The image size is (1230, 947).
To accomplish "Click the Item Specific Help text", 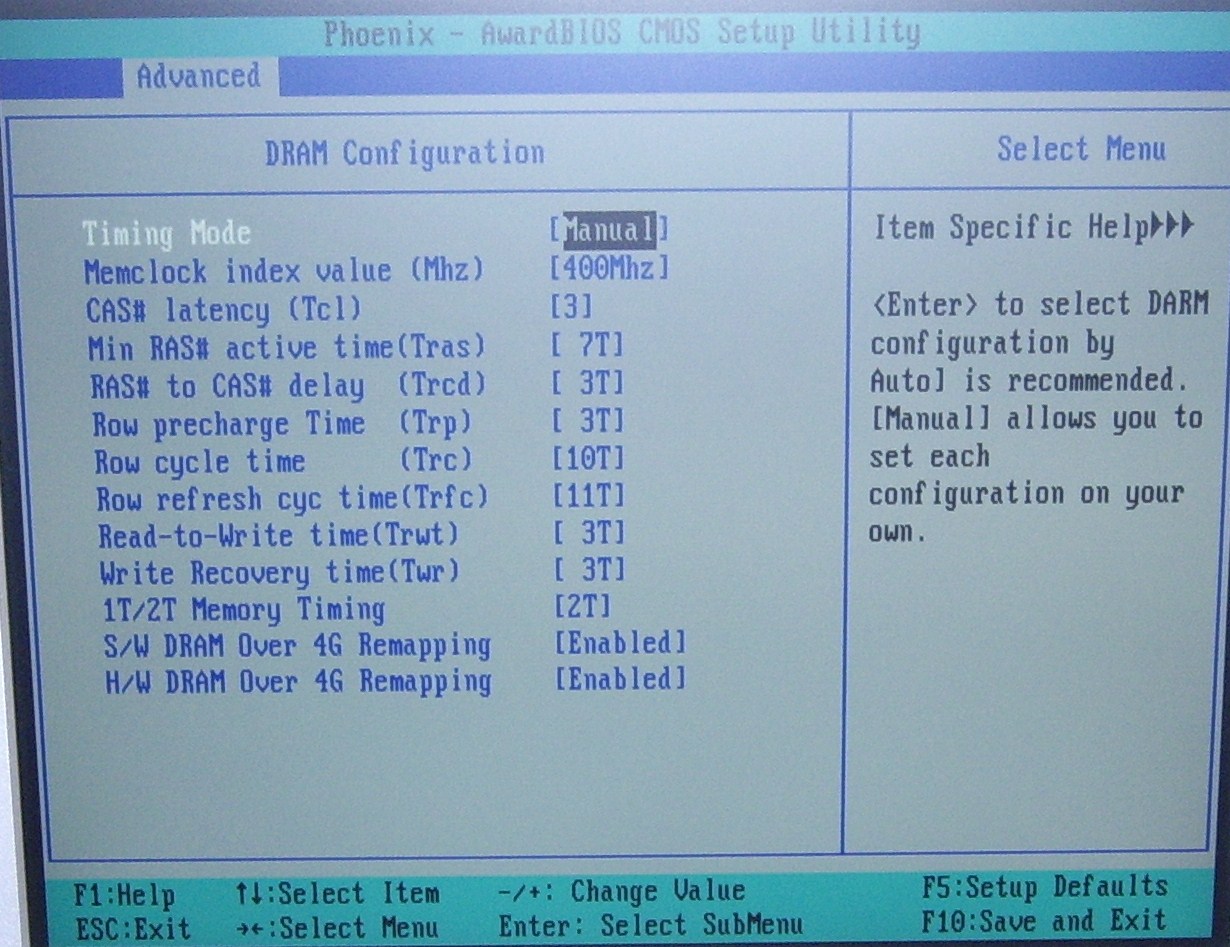I will point(1011,228).
